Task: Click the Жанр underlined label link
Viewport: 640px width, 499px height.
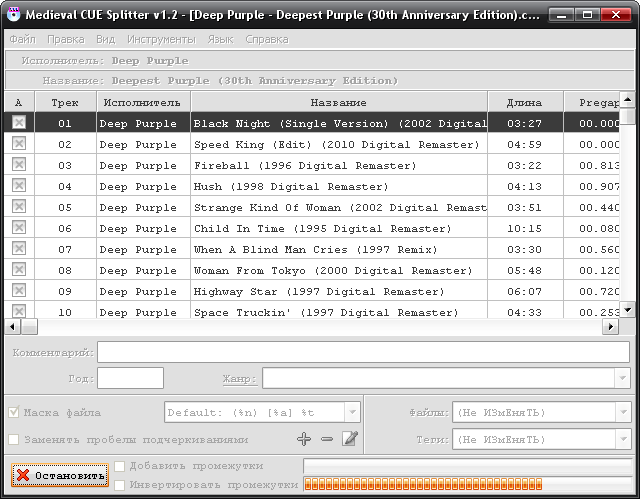Action: click(239, 379)
